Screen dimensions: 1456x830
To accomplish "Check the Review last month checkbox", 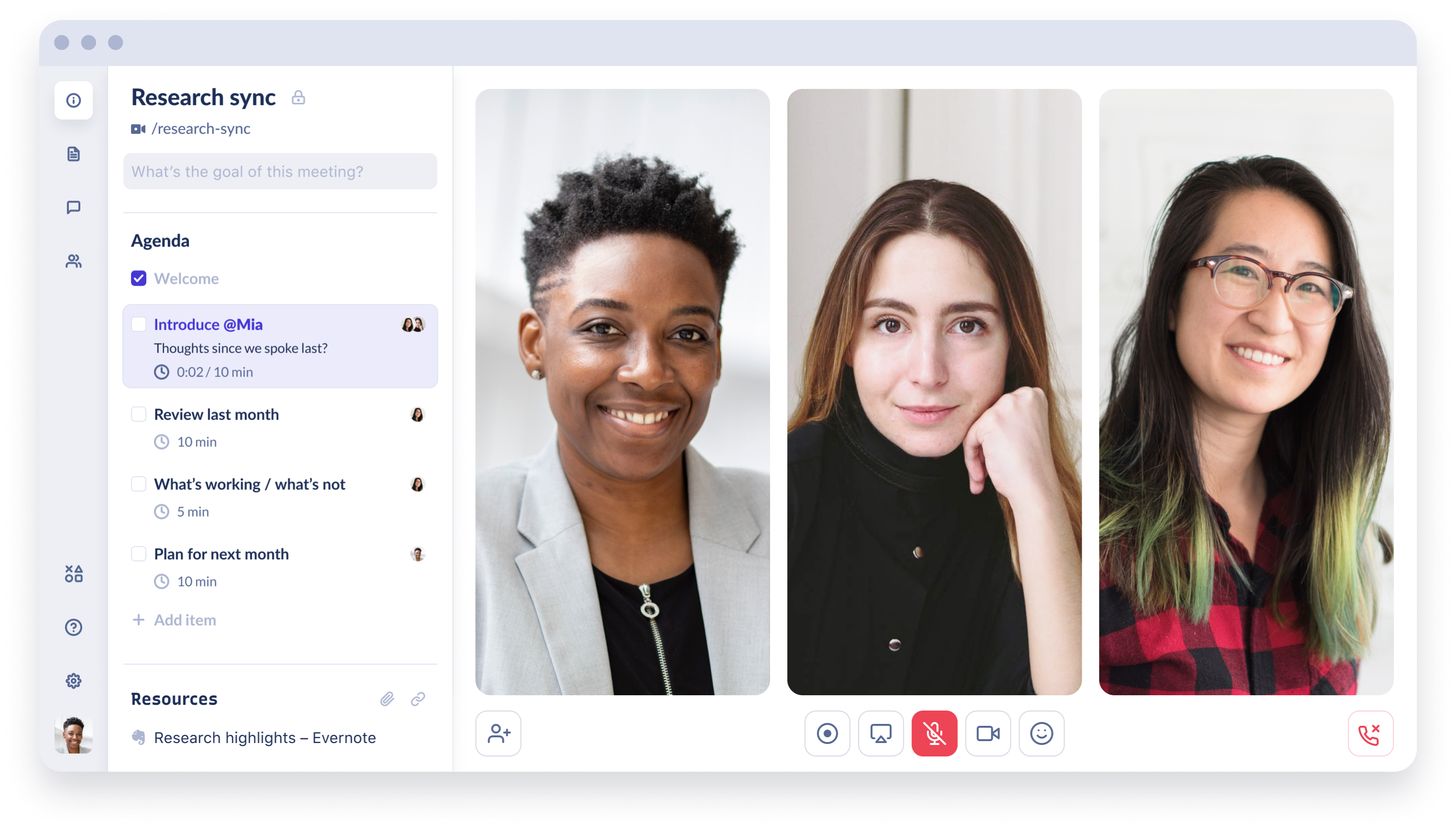I will (x=139, y=414).
